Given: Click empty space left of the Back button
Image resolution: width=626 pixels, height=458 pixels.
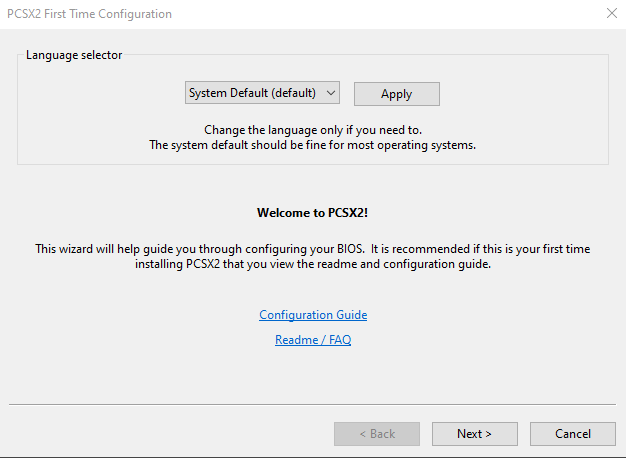Looking at the screenshot, I should click(x=170, y=434).
